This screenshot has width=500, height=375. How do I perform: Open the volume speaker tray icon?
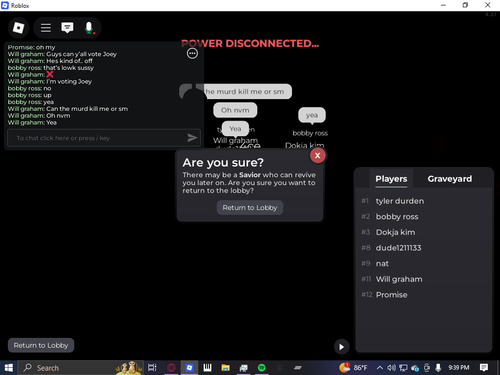click(x=391, y=368)
